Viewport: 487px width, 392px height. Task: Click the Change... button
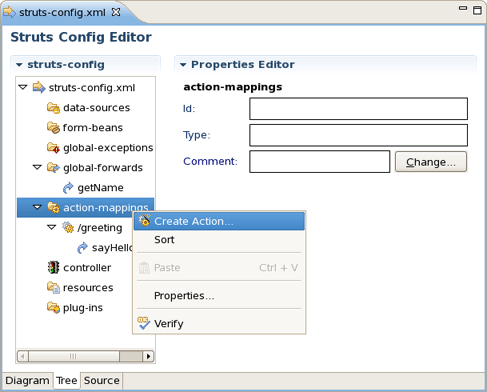(x=431, y=162)
